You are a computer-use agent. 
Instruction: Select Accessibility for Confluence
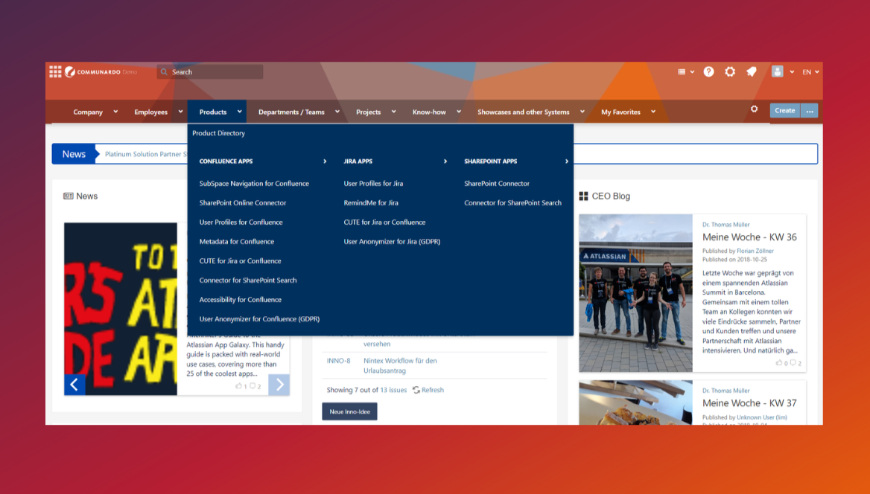240,300
